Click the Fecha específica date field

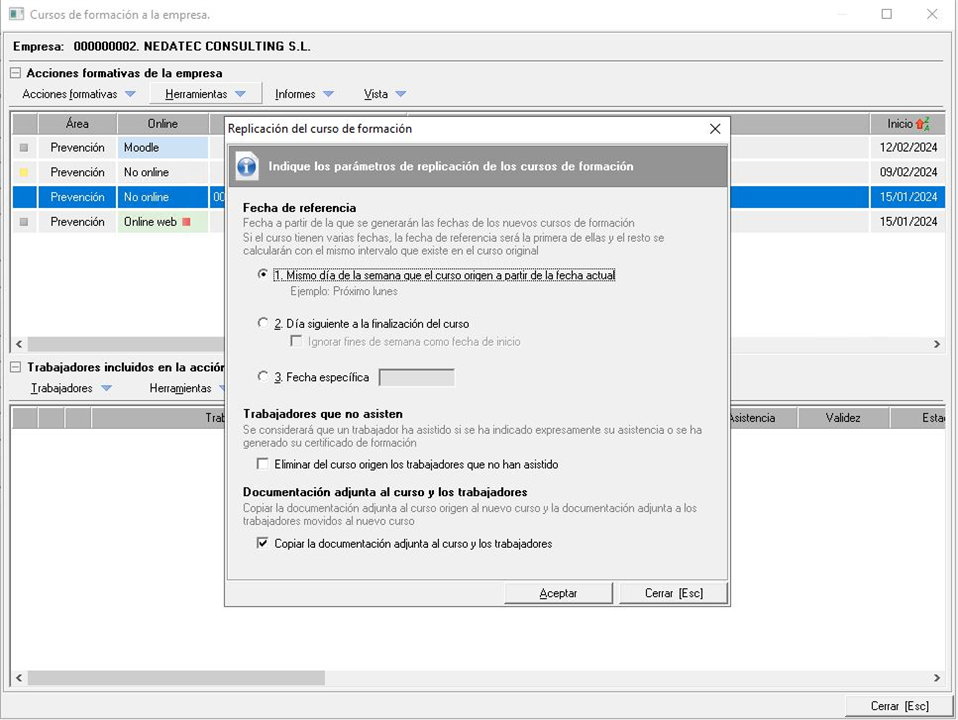coord(416,377)
